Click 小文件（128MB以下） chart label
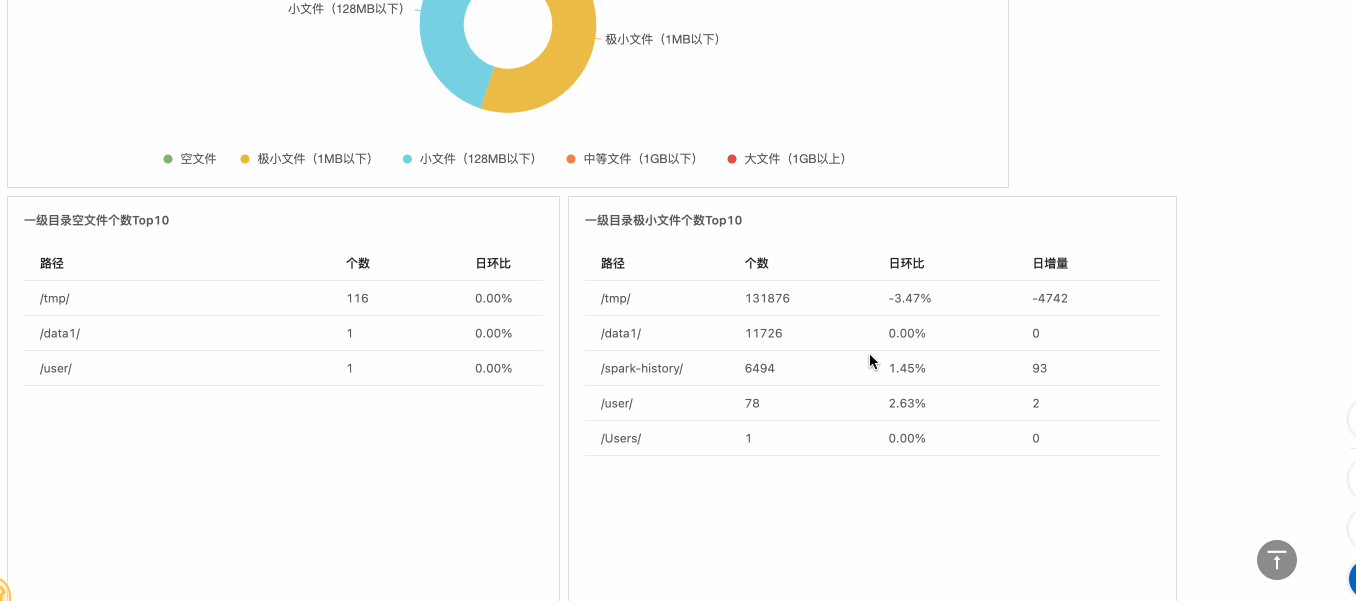 pyautogui.click(x=346, y=8)
